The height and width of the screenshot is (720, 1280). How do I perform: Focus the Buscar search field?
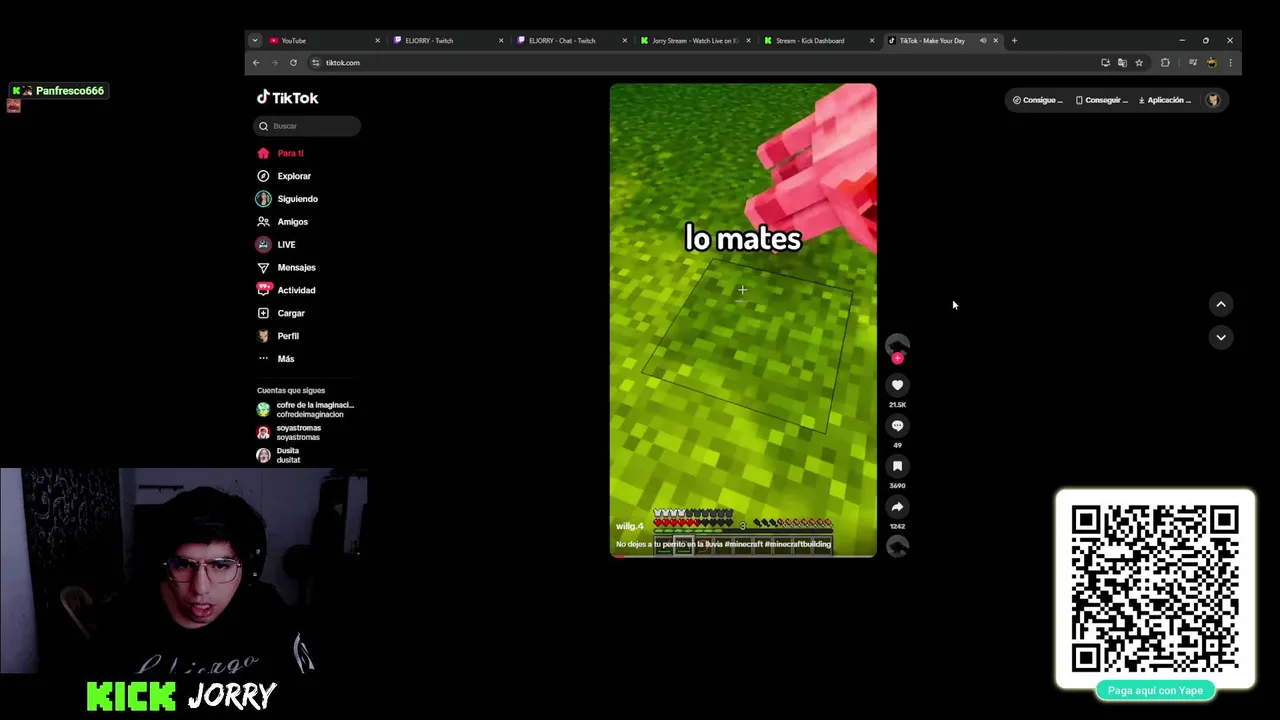307,126
